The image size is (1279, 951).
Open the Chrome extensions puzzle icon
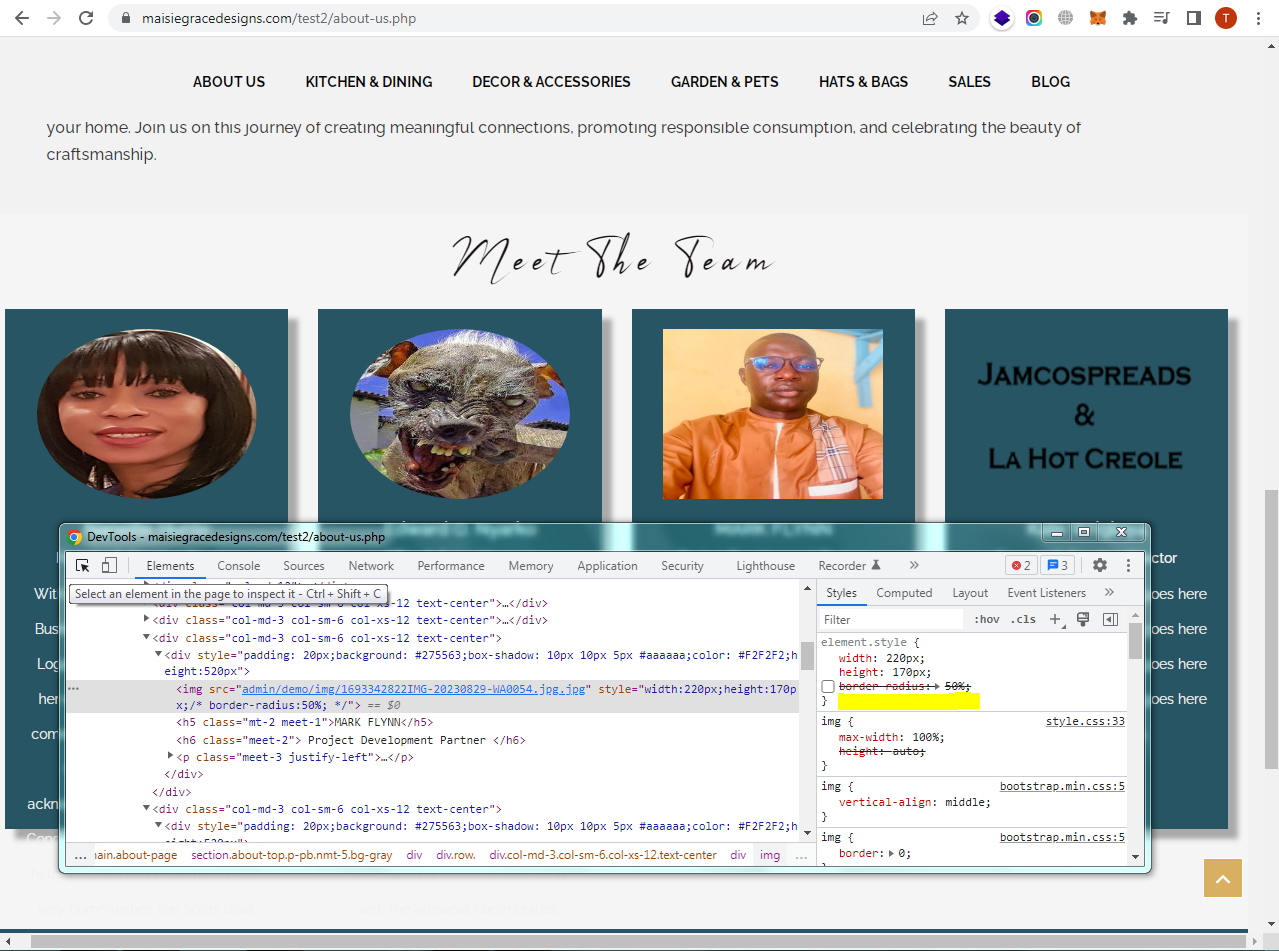pos(1130,18)
